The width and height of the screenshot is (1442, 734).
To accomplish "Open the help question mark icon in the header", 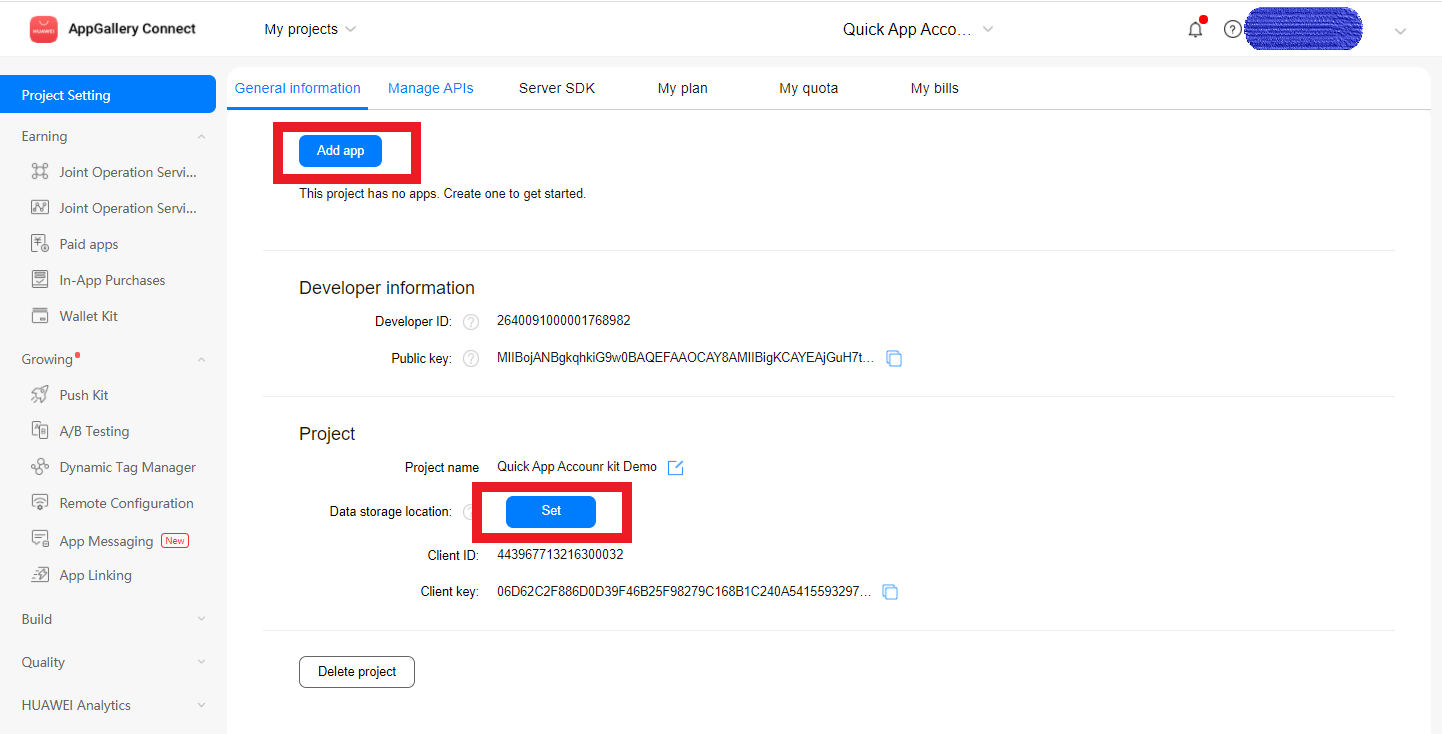I will (1232, 29).
